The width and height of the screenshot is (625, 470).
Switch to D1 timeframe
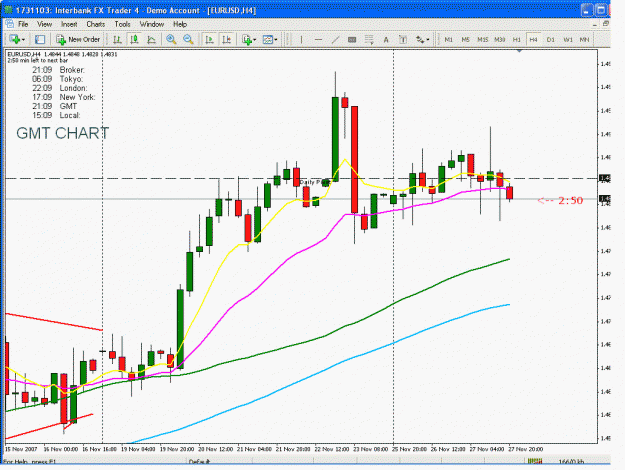550,39
